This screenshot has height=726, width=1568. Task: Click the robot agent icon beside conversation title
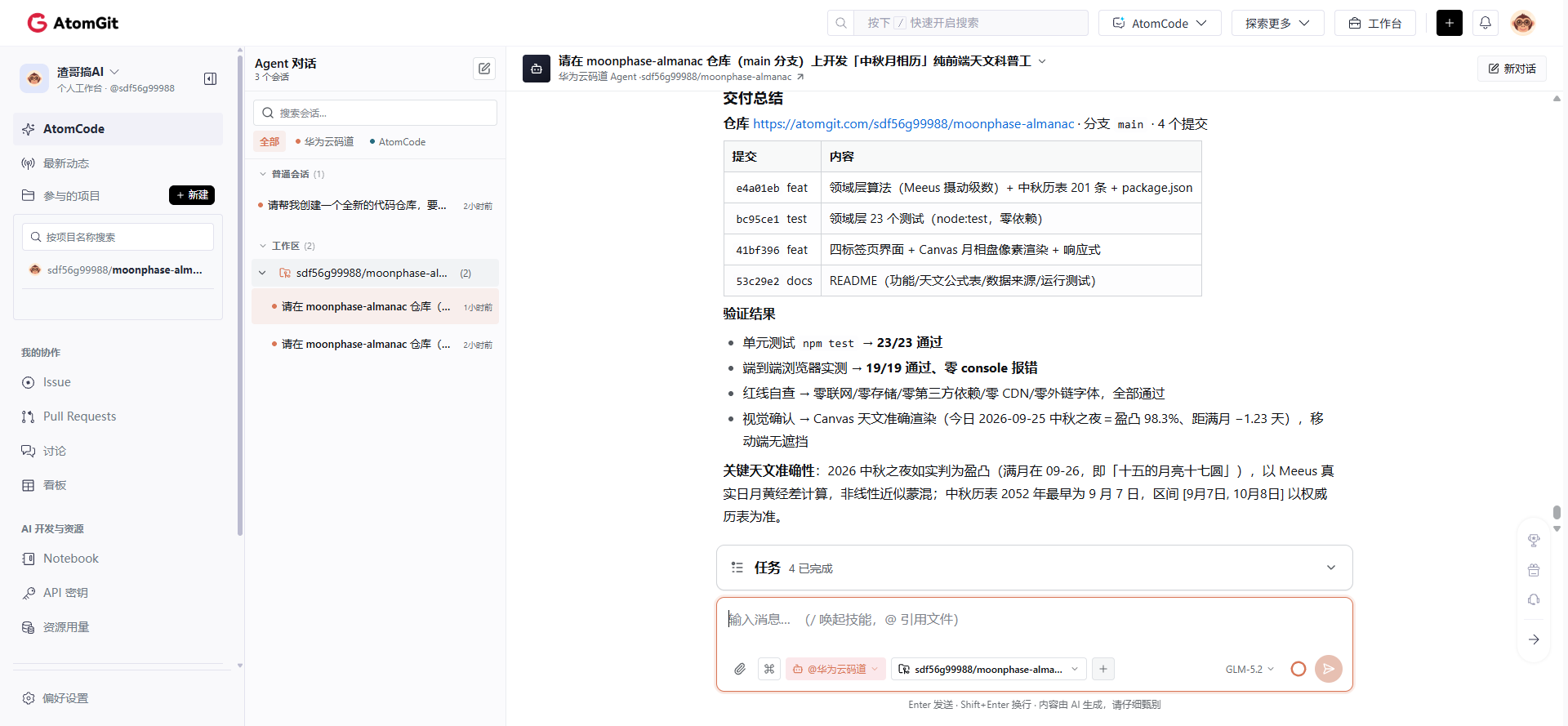(537, 69)
